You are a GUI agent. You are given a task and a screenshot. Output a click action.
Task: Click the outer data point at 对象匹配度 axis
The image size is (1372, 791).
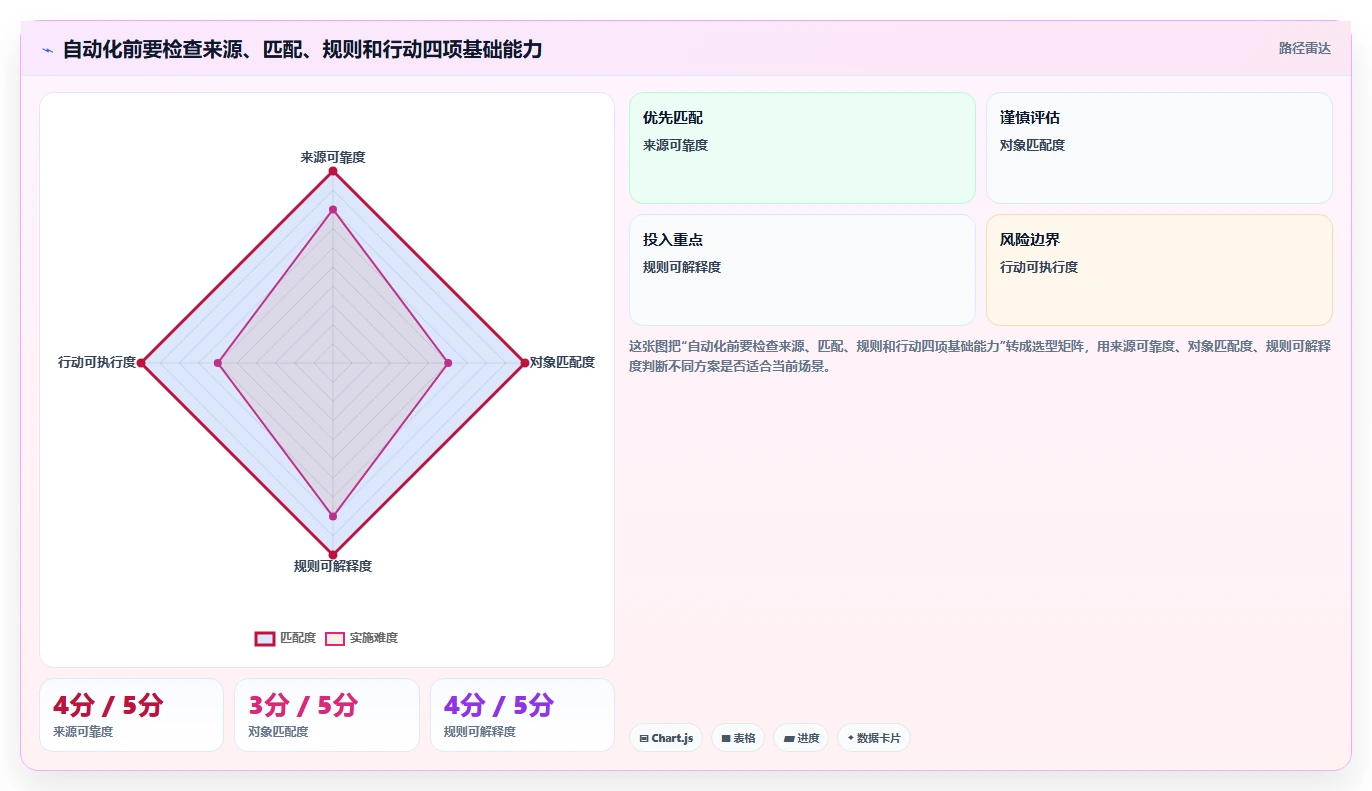[x=524, y=363]
